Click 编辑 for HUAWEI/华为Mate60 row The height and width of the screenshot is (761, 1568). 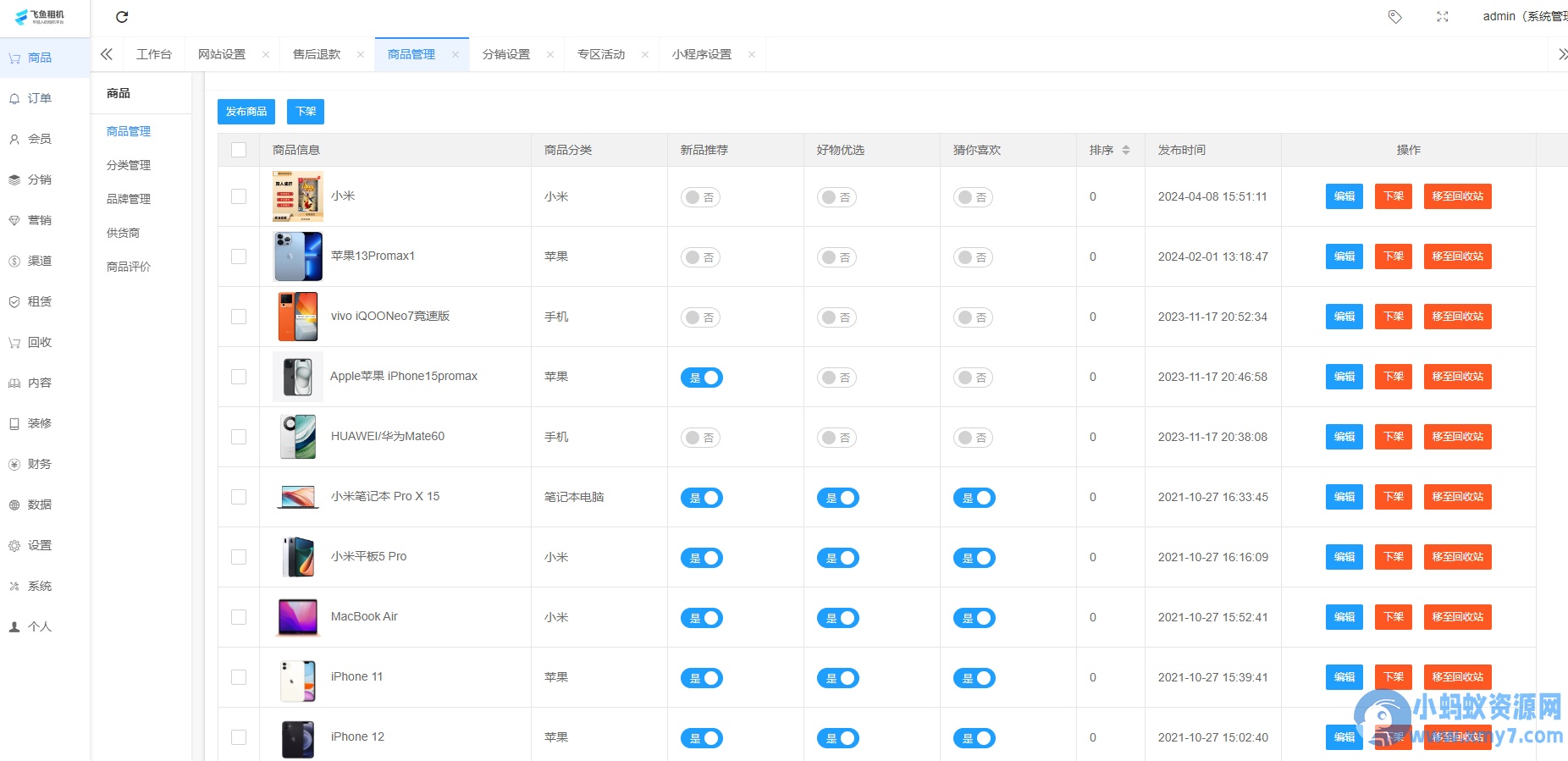[x=1344, y=437]
